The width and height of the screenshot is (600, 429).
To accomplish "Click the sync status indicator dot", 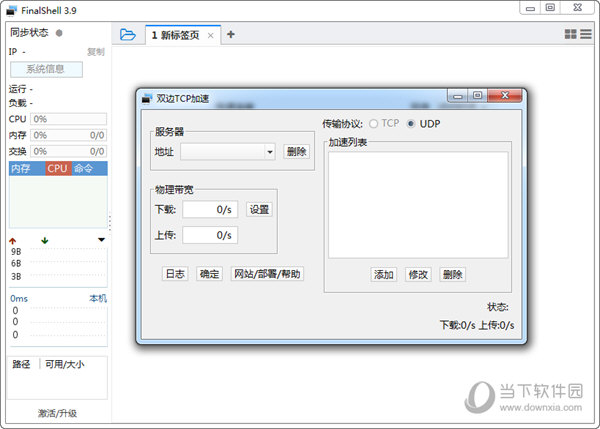I will point(59,33).
